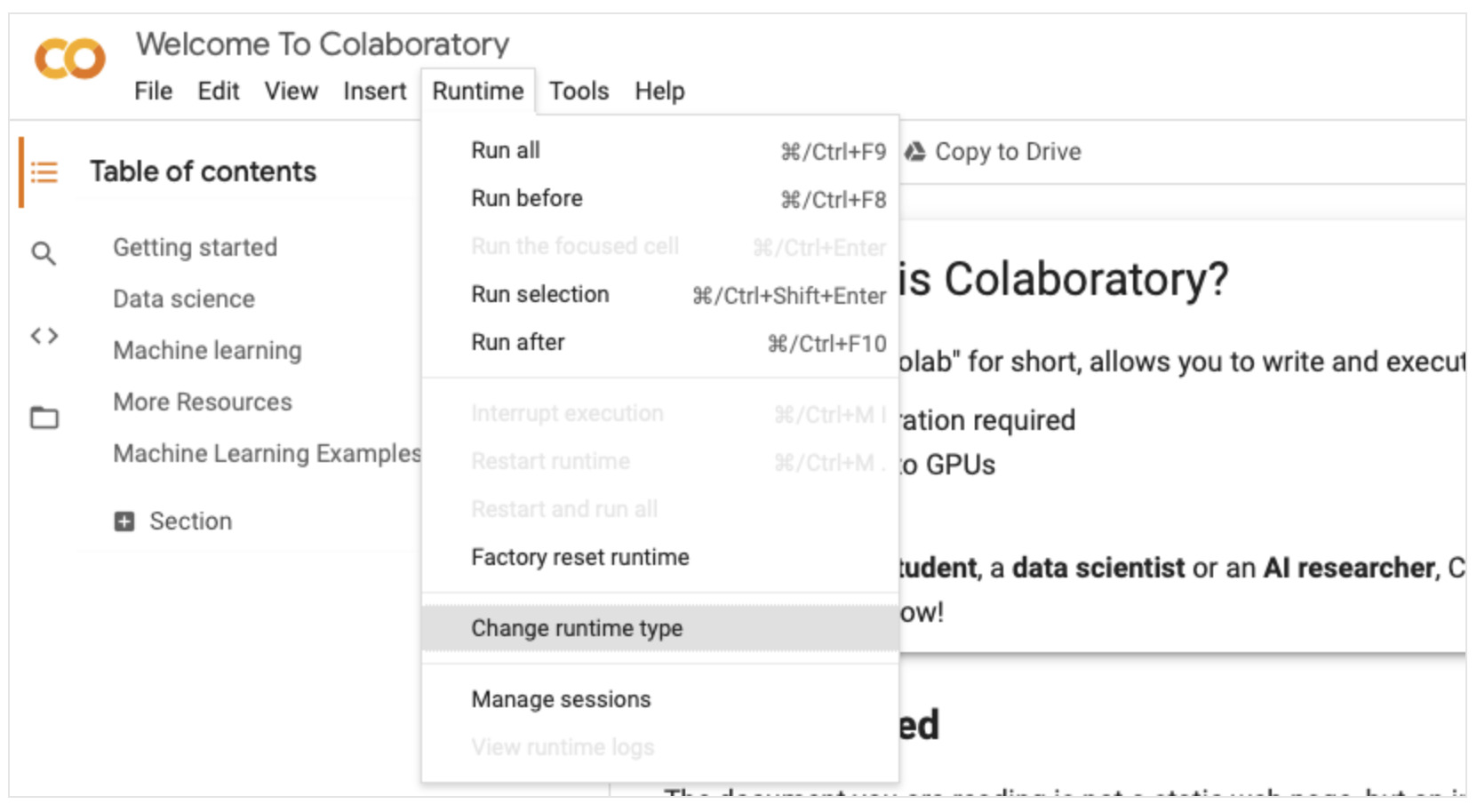The width and height of the screenshot is (1477, 812).
Task: Open the Tools menu
Action: click(x=579, y=91)
